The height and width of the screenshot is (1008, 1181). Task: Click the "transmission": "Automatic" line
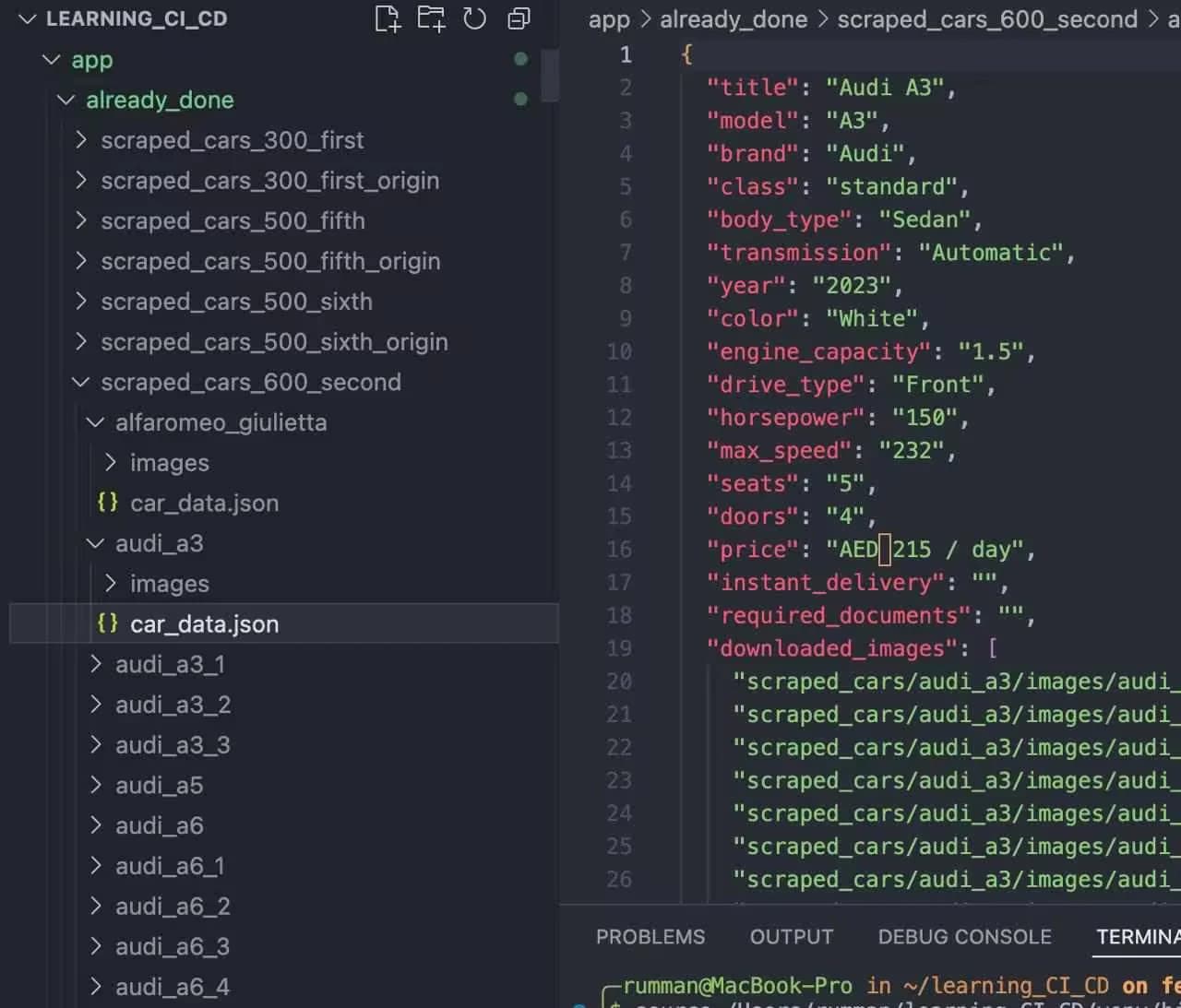pos(891,253)
